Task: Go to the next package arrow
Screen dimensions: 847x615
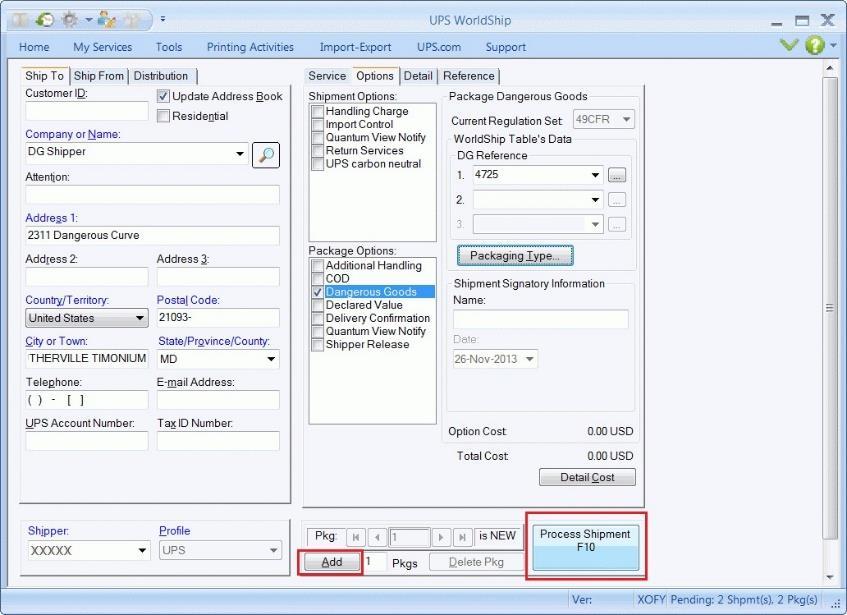Action: click(x=441, y=537)
